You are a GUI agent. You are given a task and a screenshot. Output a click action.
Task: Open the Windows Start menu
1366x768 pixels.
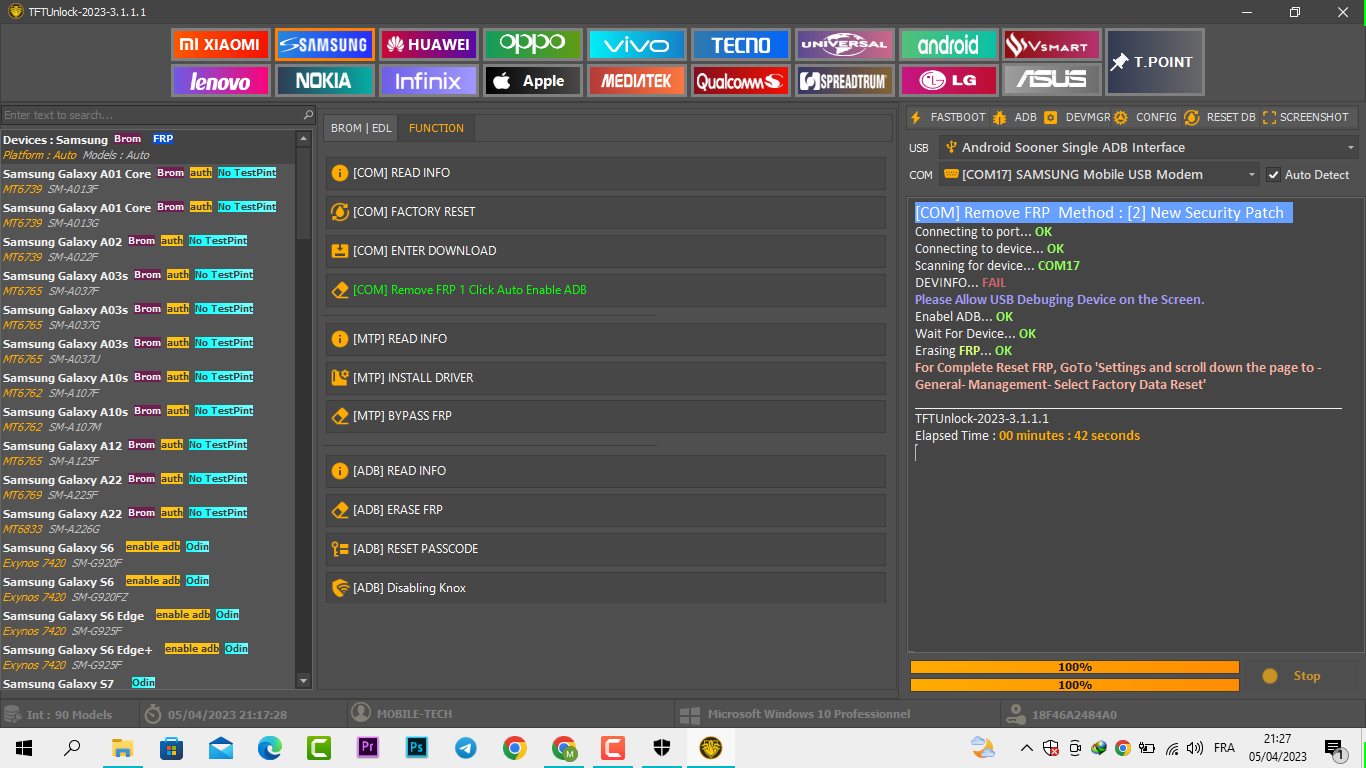pyautogui.click(x=24, y=748)
